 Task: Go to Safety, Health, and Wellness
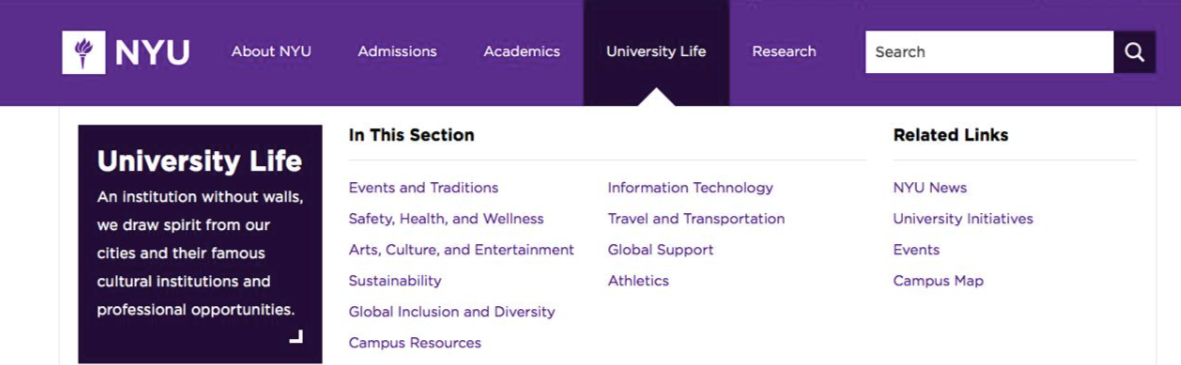[x=446, y=219]
